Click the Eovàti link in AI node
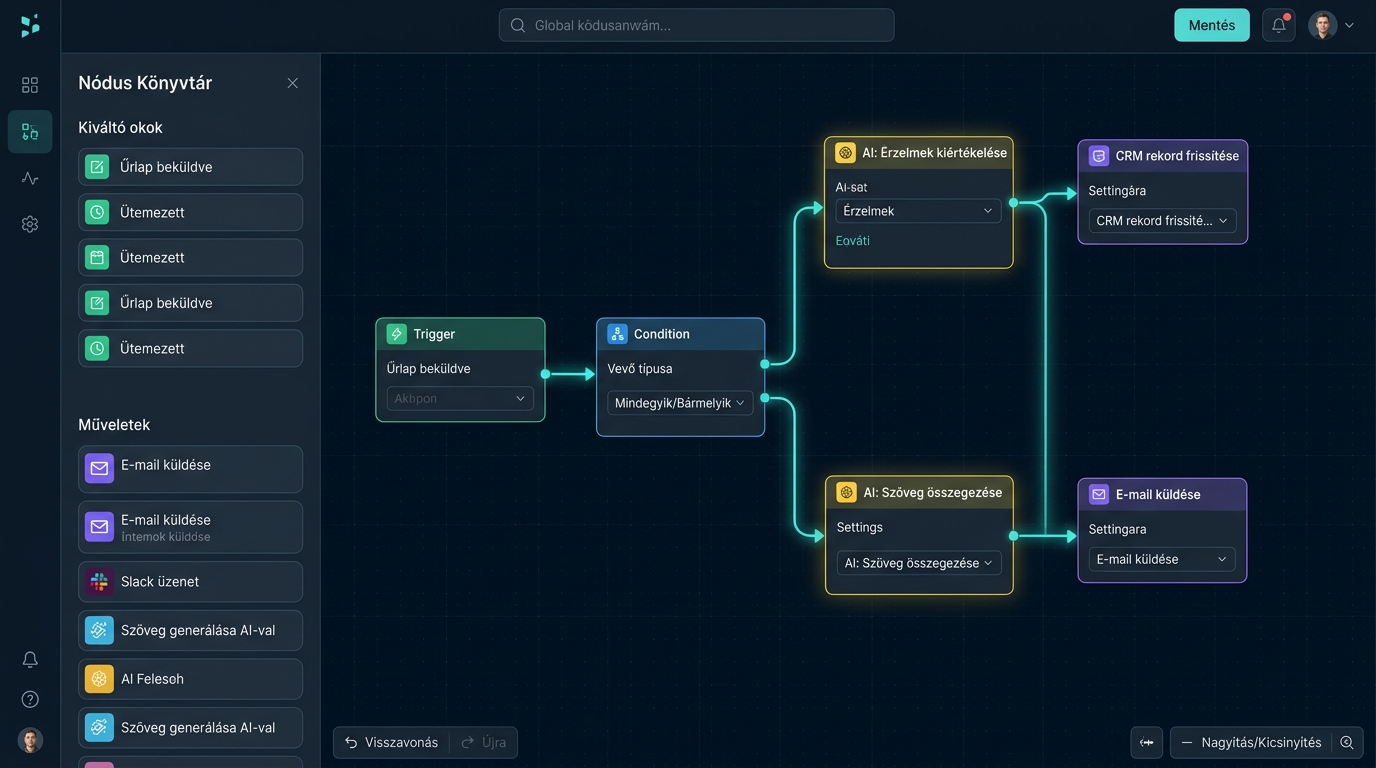The width and height of the screenshot is (1376, 768). 853,241
